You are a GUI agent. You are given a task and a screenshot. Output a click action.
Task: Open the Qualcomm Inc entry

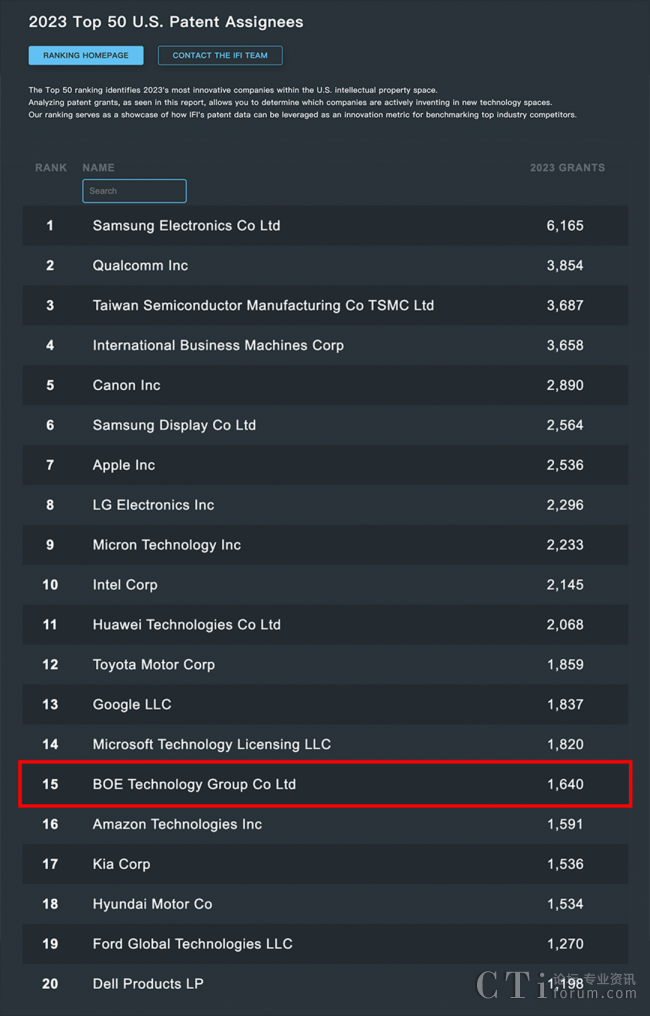[x=140, y=266]
